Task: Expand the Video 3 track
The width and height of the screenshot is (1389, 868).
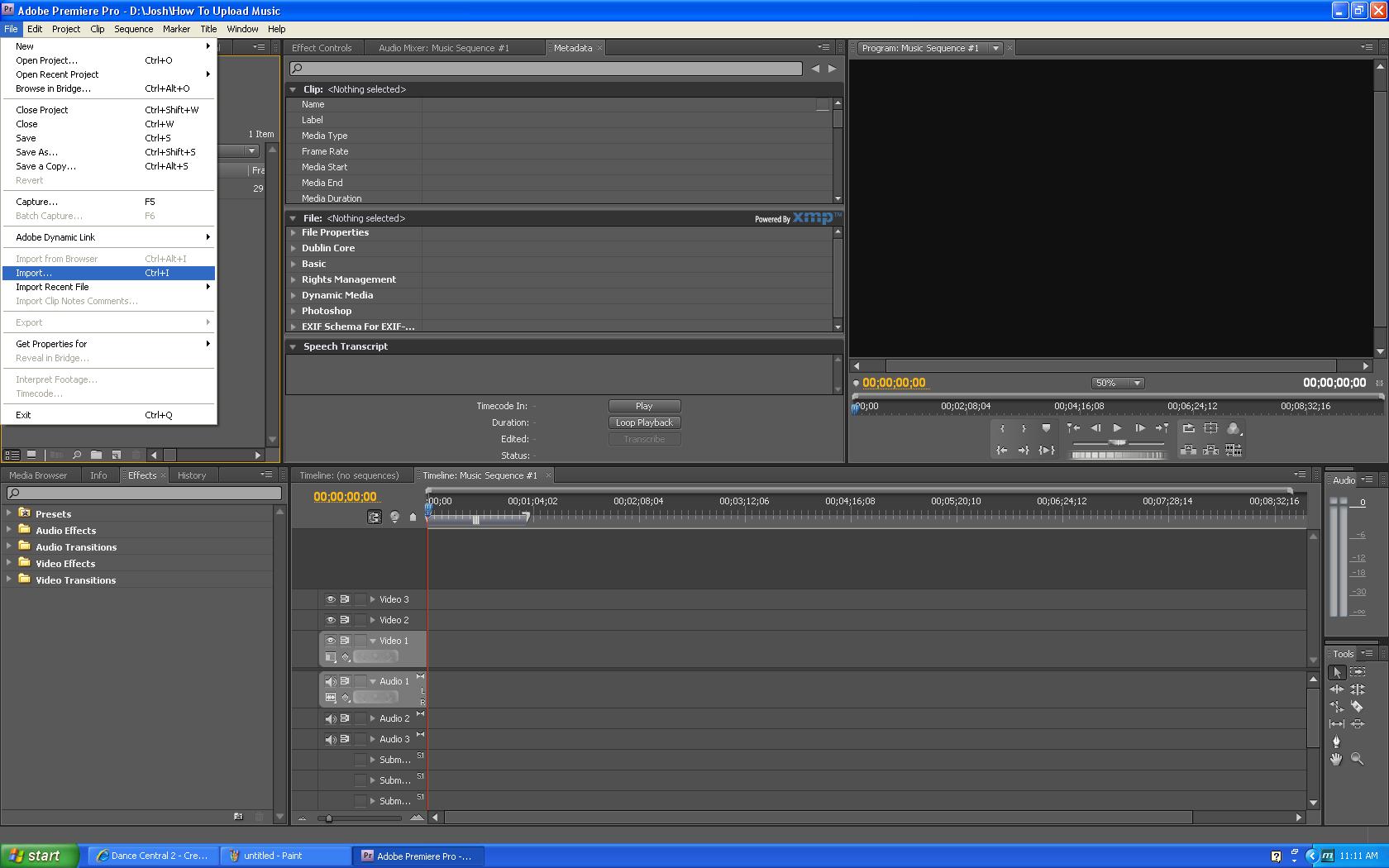Action: (373, 599)
